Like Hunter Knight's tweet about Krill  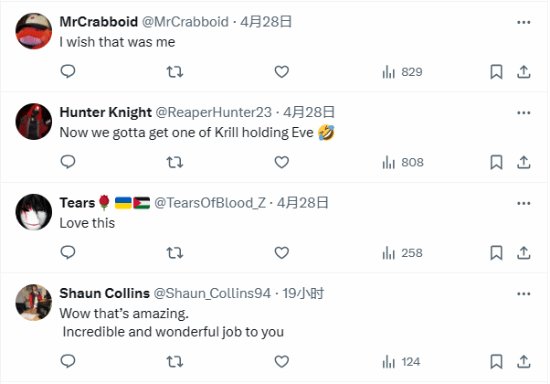tap(282, 162)
